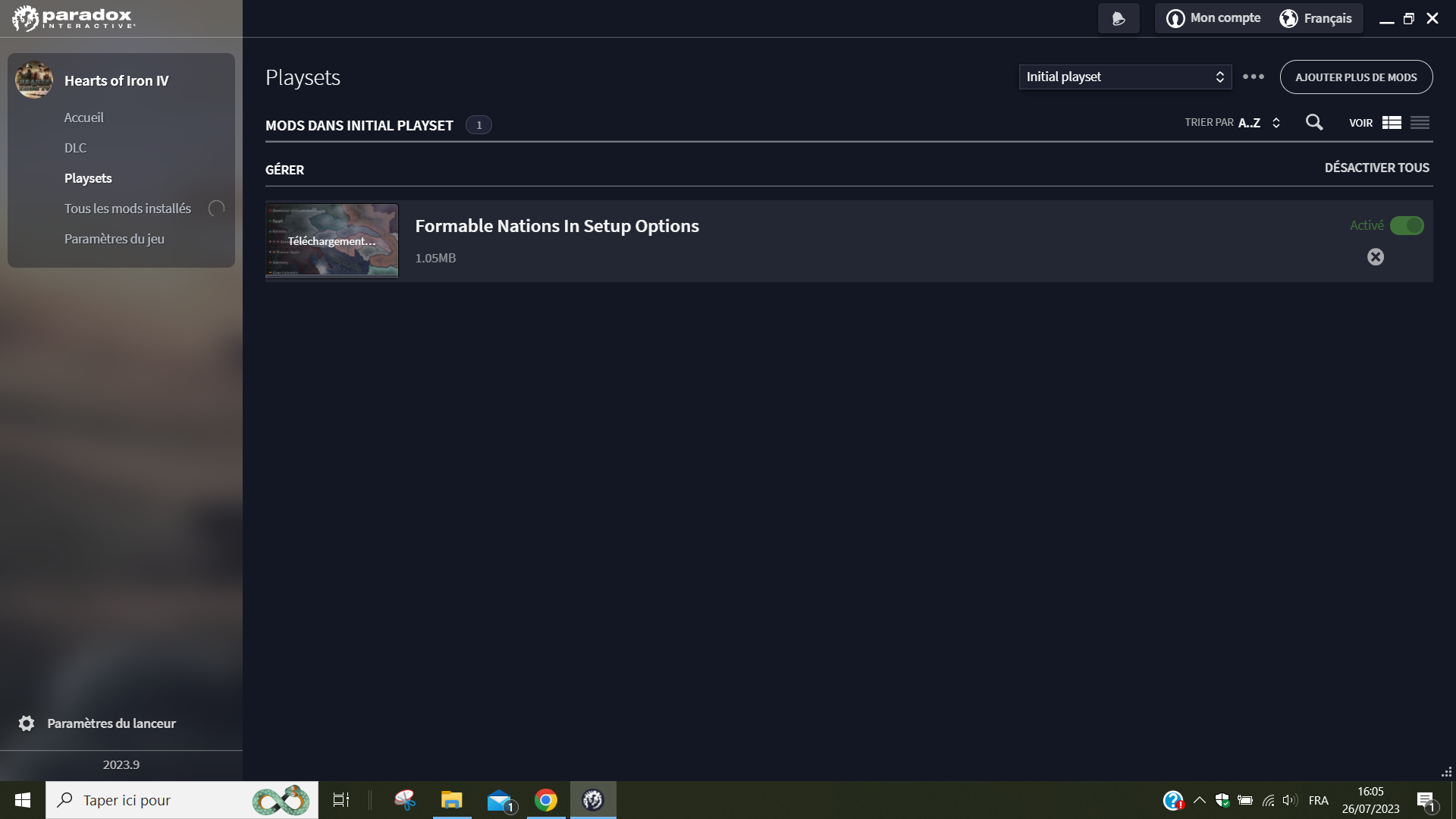The height and width of the screenshot is (819, 1456).
Task: Open playset options three-dot menu
Action: 1254,77
